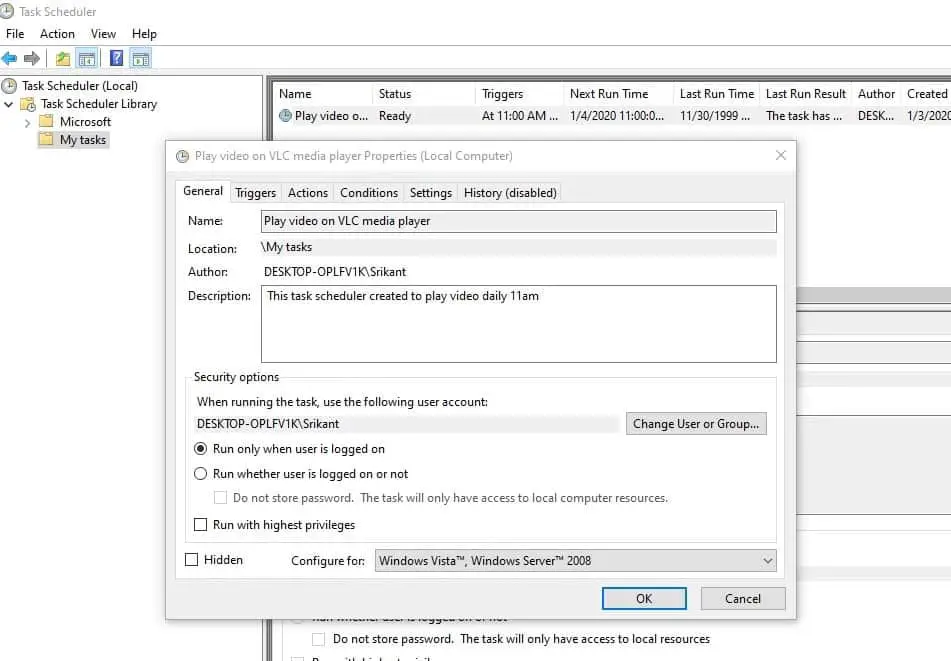Collapse the Task Scheduler Library tree node
Viewport: 951px width, 661px height.
[8, 104]
